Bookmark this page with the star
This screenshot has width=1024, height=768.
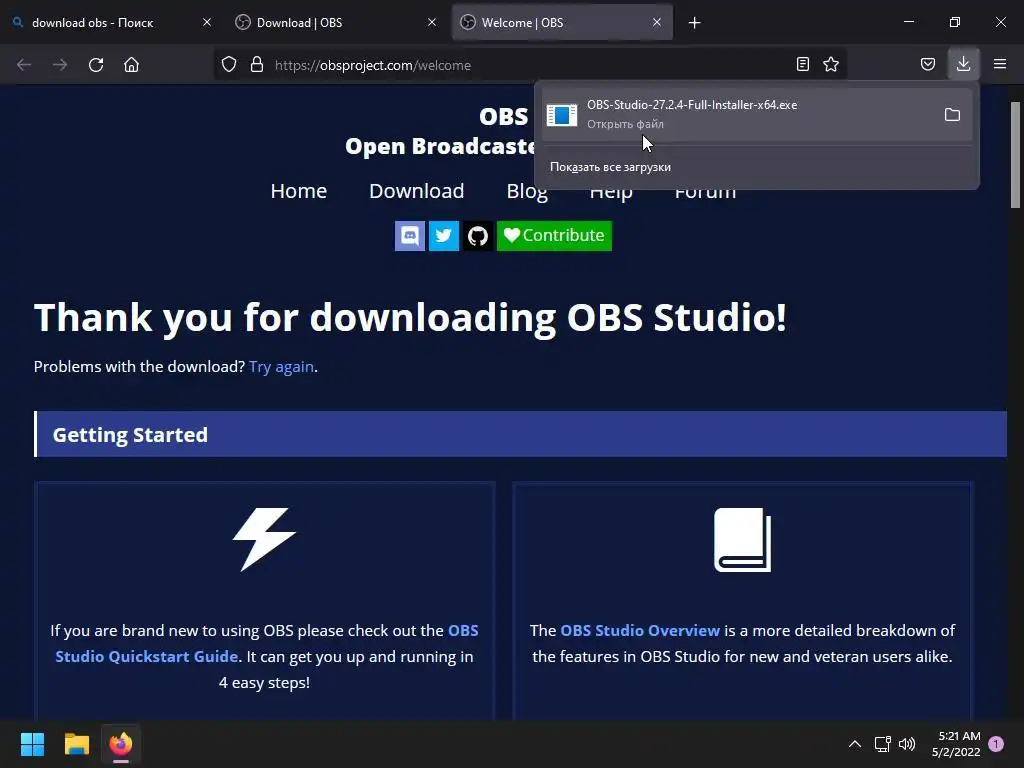pos(831,64)
